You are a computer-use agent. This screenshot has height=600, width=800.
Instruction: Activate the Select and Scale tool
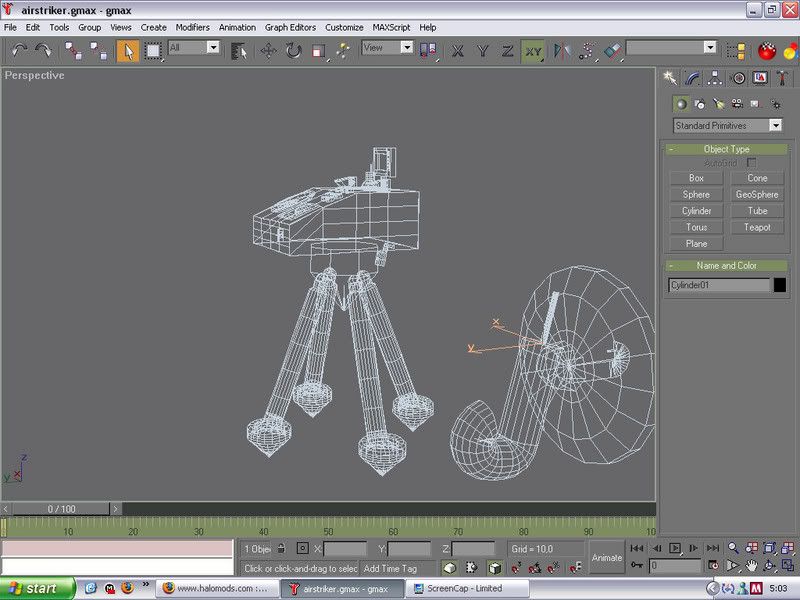click(x=319, y=51)
